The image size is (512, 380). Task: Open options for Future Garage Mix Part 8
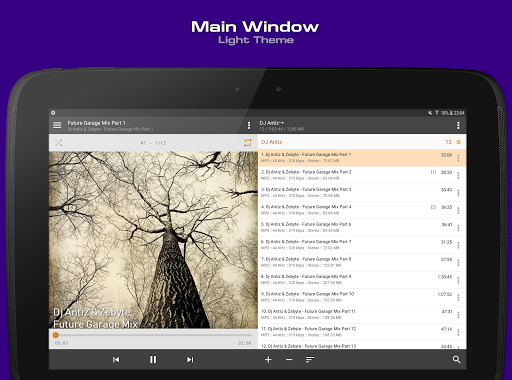[458, 263]
